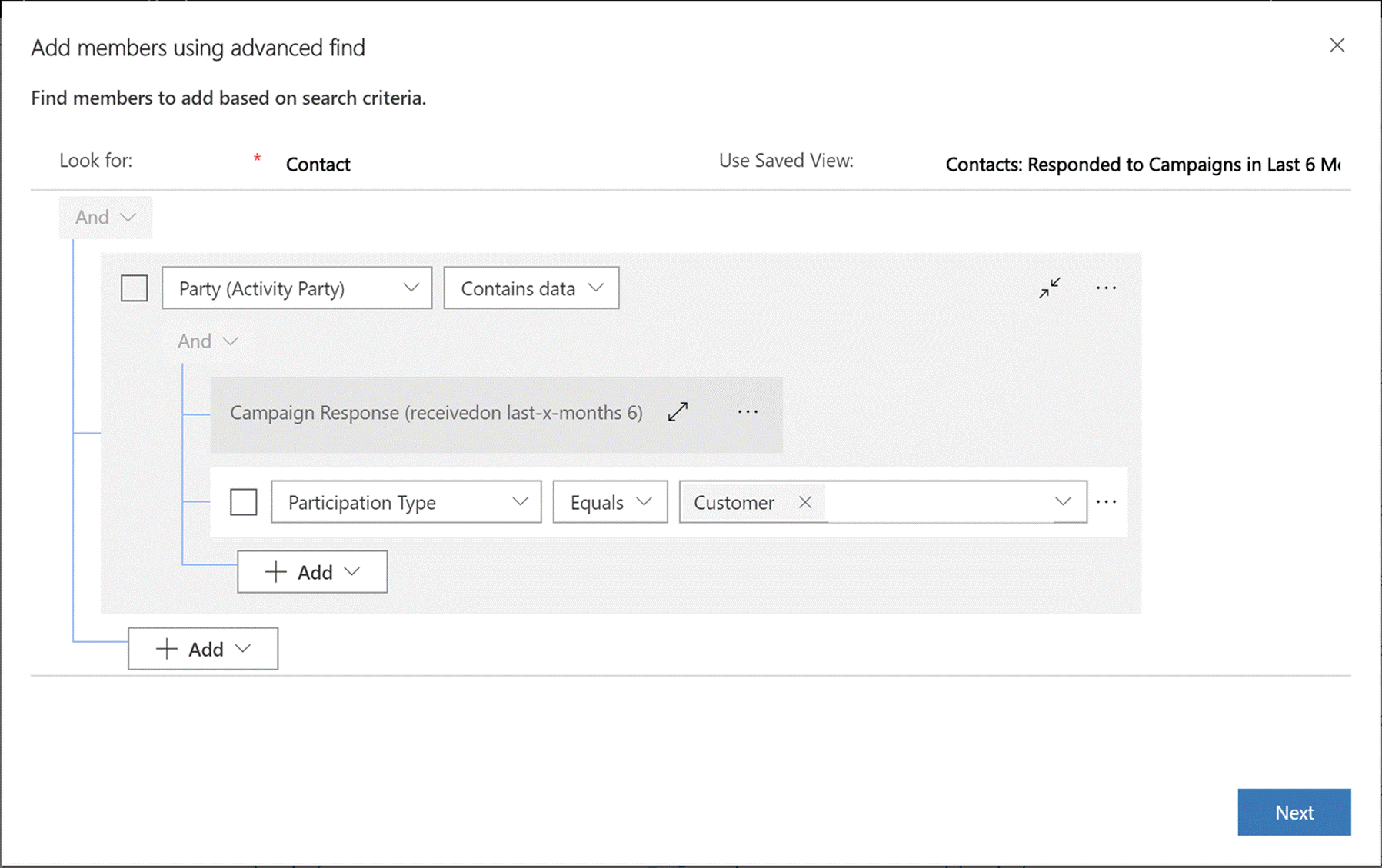
Task: Click the Use Saved View field
Action: click(1142, 165)
